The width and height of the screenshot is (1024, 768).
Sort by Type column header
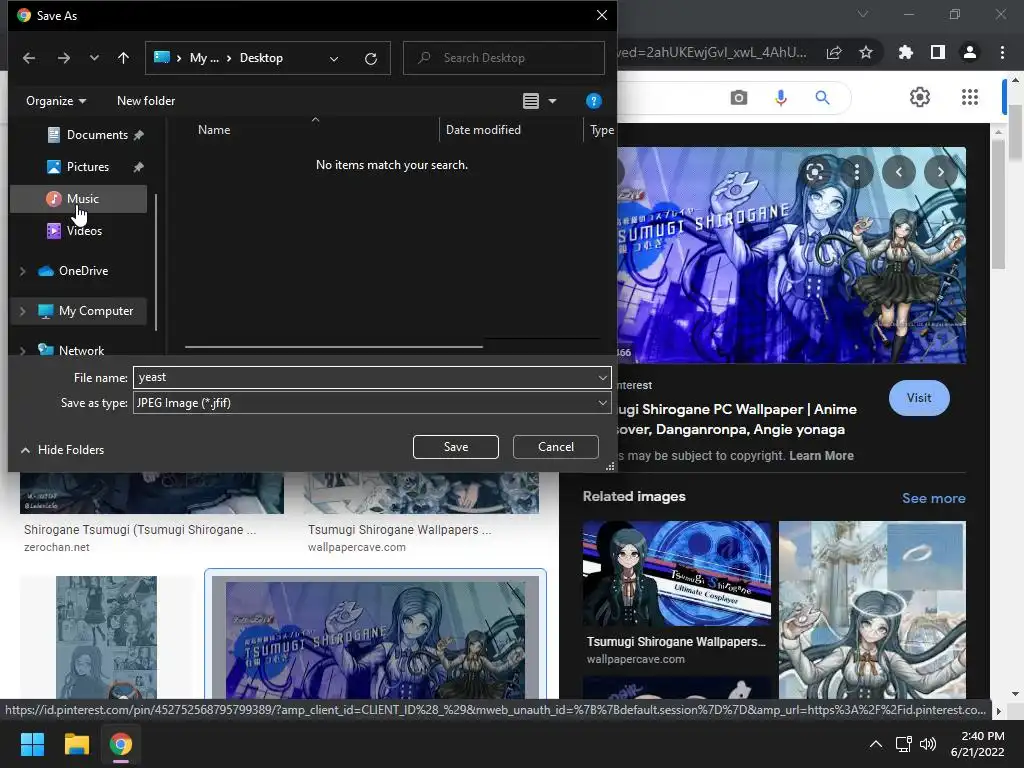coord(601,130)
